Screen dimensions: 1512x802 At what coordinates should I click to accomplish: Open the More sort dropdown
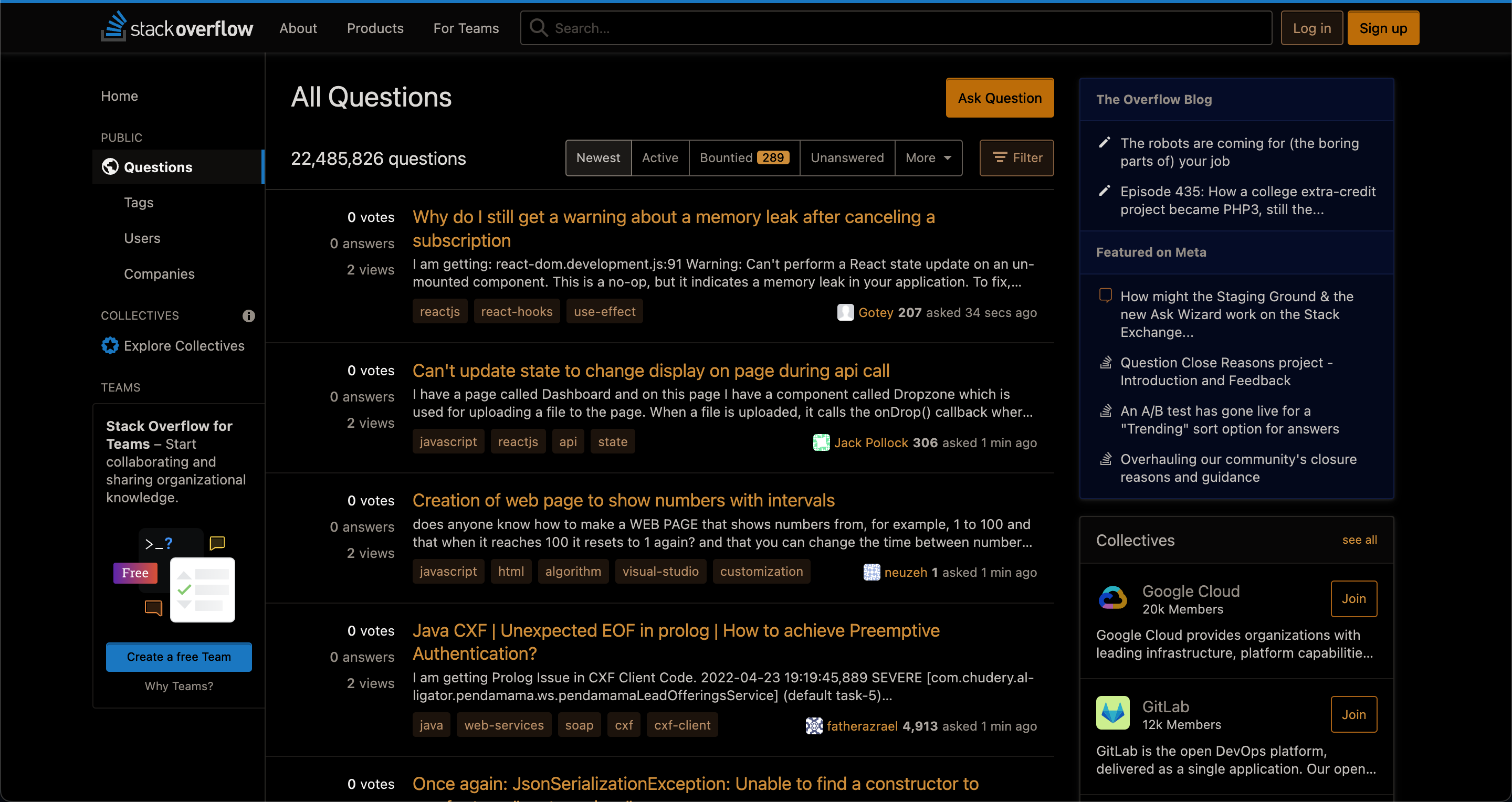[927, 157]
